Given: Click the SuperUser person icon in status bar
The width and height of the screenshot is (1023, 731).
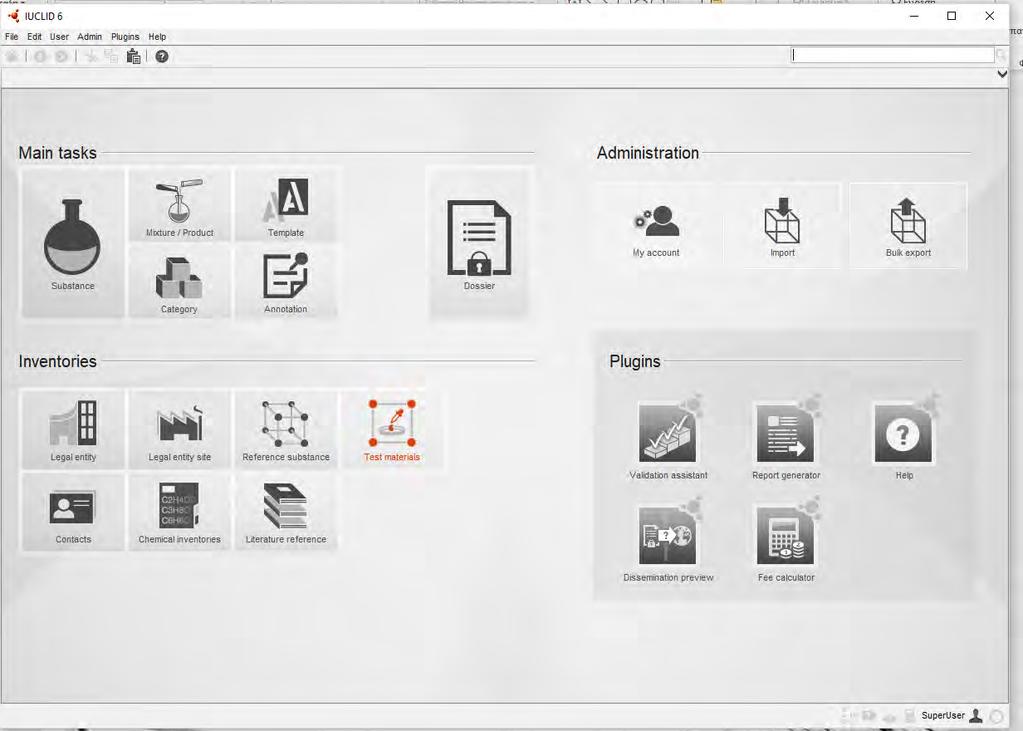Looking at the screenshot, I should click(x=976, y=716).
